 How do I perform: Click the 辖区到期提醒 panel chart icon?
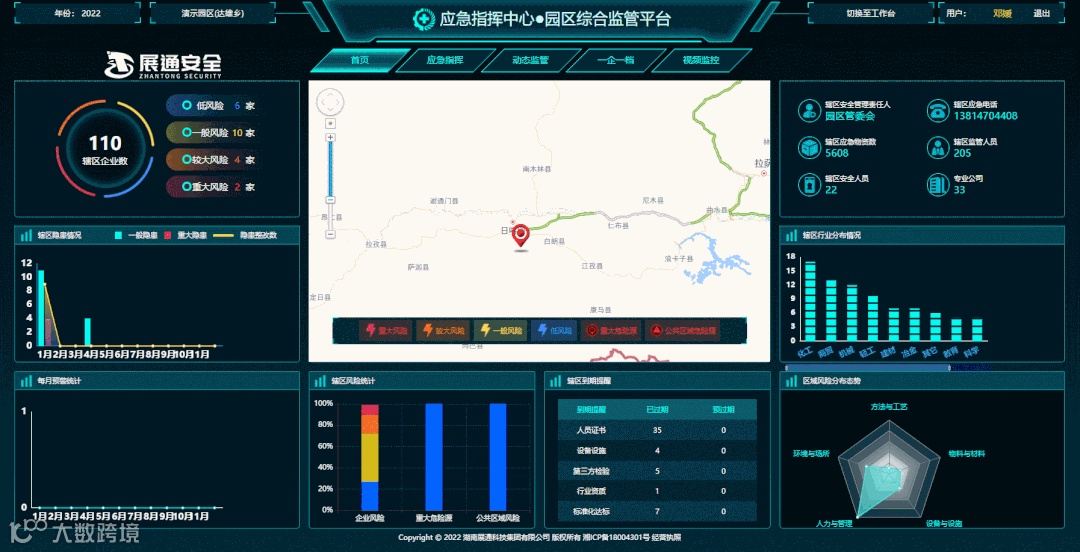point(556,381)
